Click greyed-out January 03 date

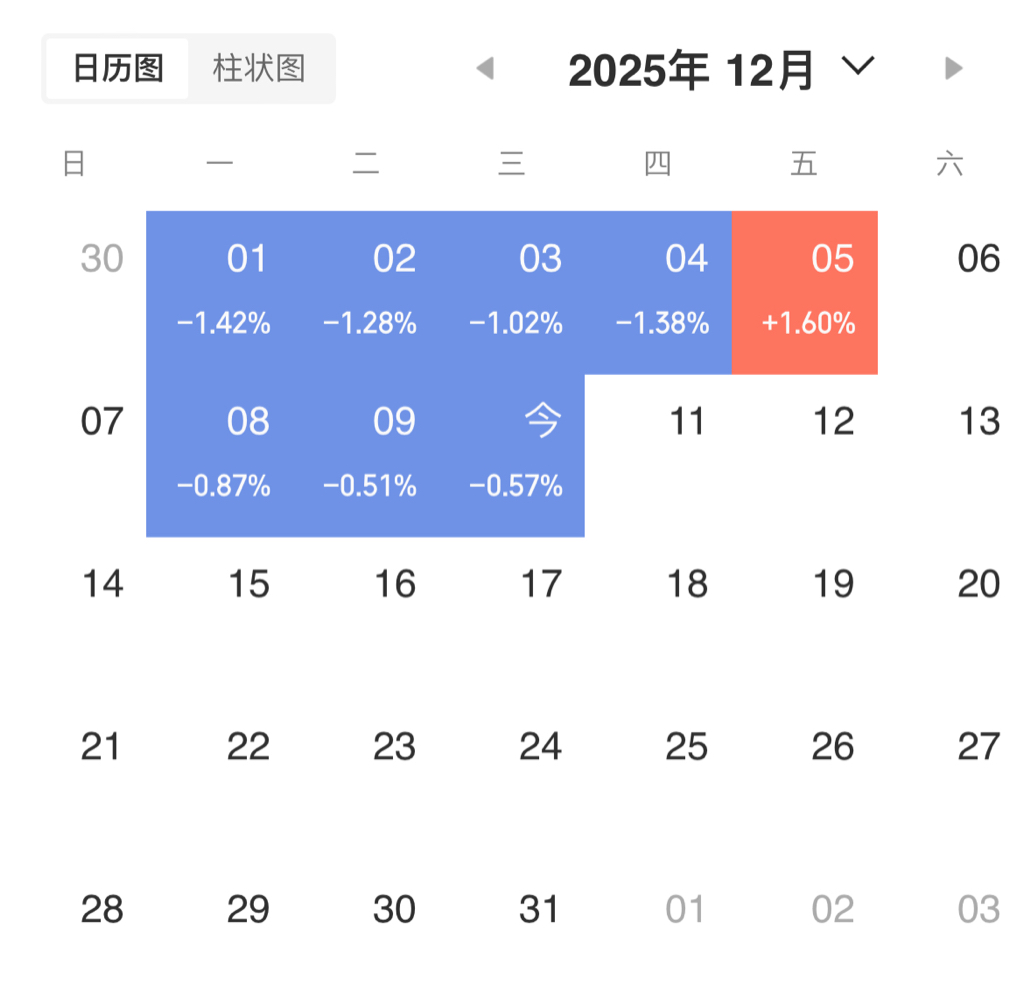[x=978, y=909]
